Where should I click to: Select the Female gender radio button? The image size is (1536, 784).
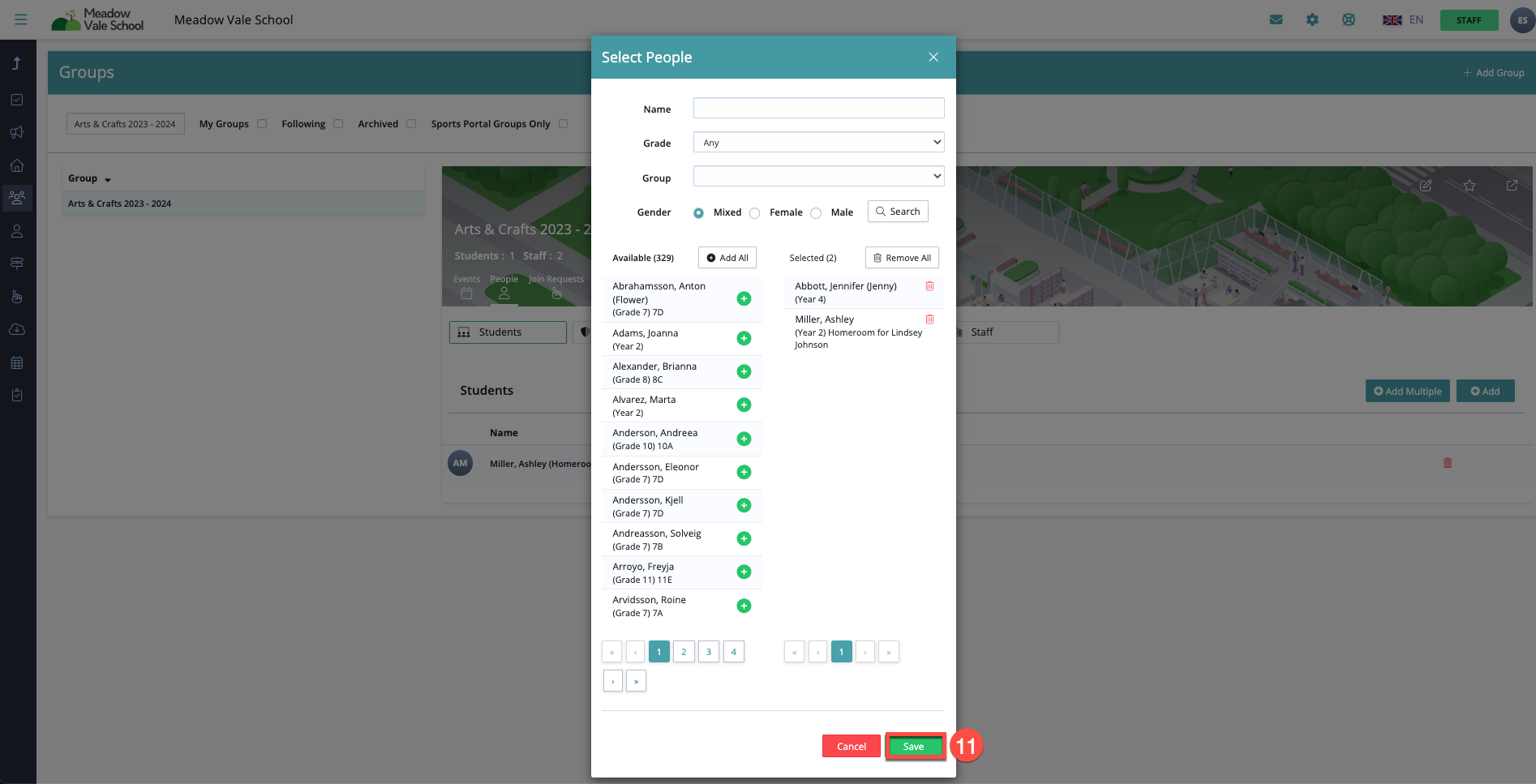pyautogui.click(x=755, y=213)
